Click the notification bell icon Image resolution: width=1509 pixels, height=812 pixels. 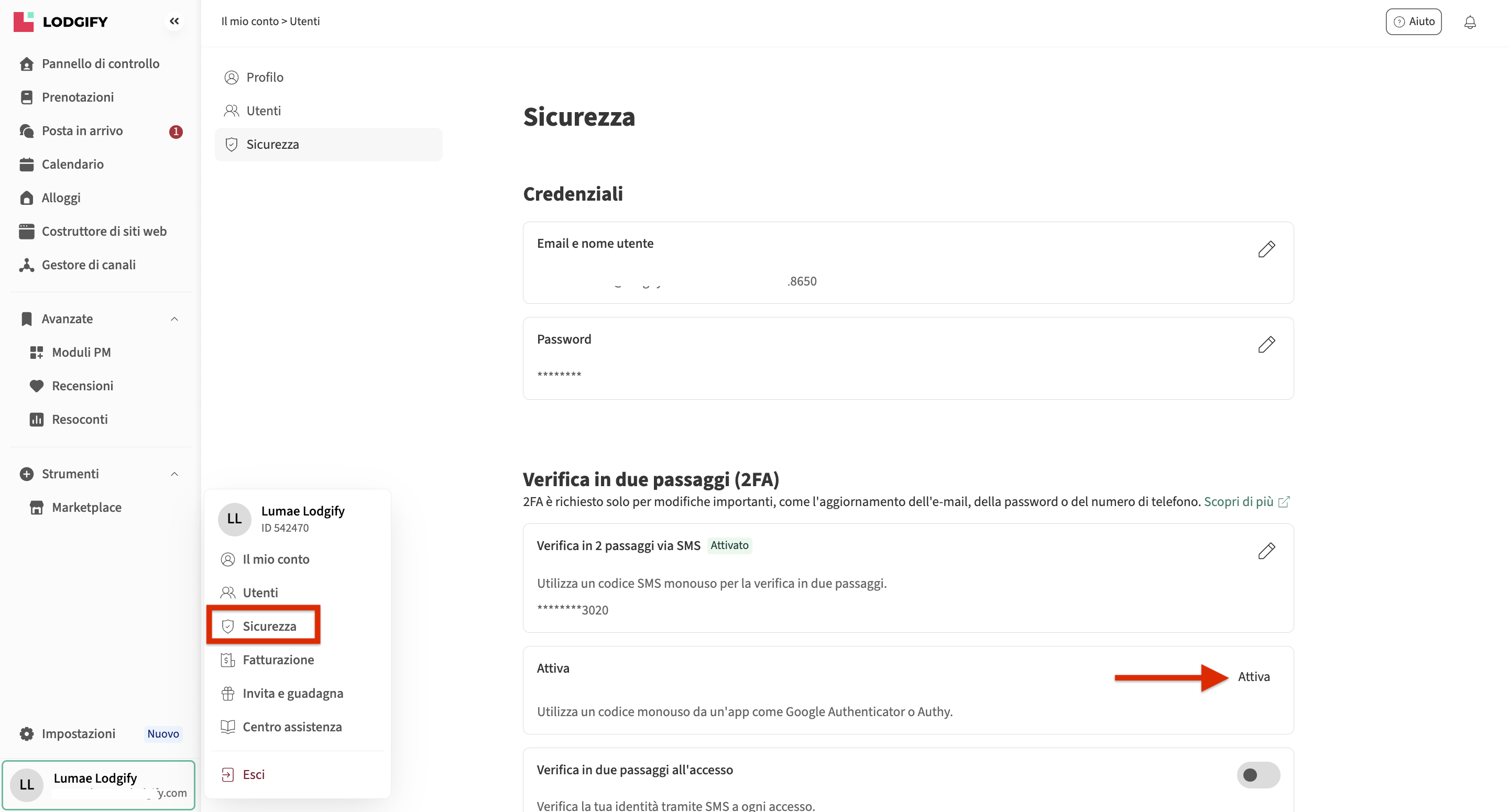1469,22
